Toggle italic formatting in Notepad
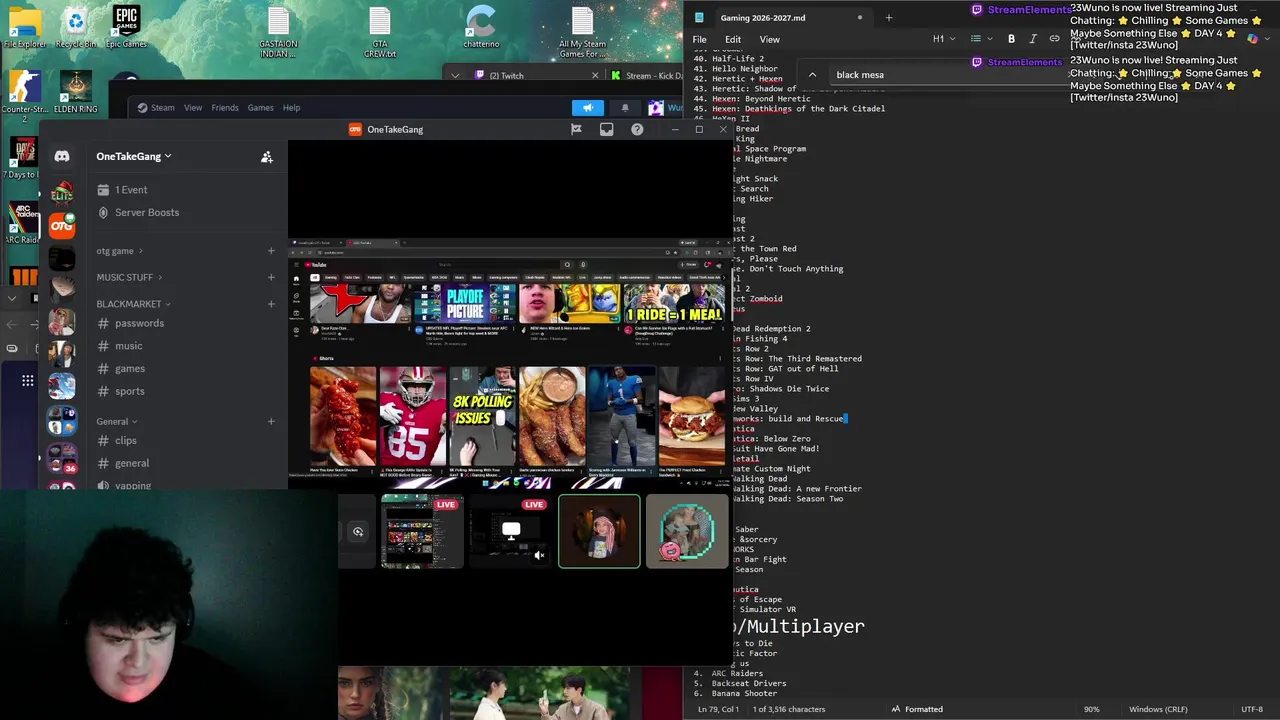The image size is (1280, 720). (1032, 39)
